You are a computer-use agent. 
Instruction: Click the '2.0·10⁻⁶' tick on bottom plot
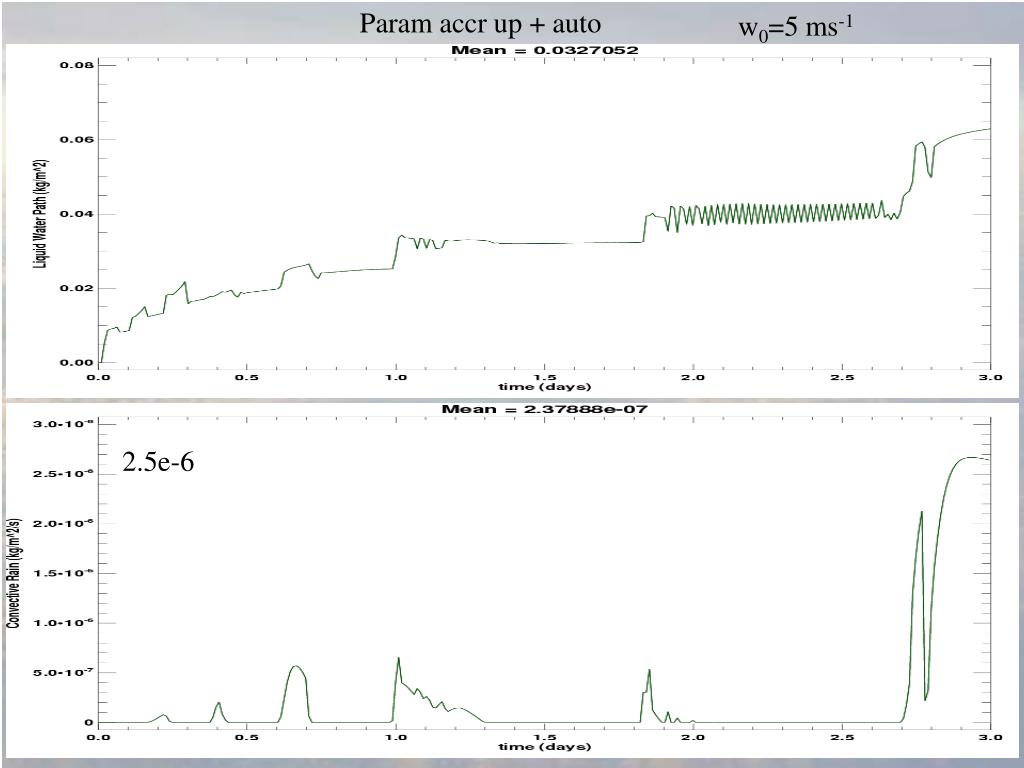(63, 523)
